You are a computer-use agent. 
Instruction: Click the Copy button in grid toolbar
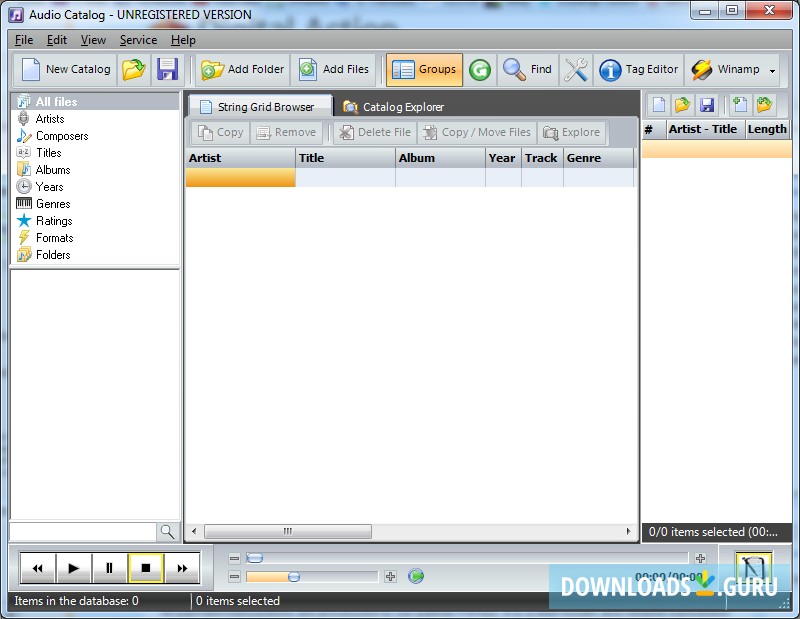220,133
